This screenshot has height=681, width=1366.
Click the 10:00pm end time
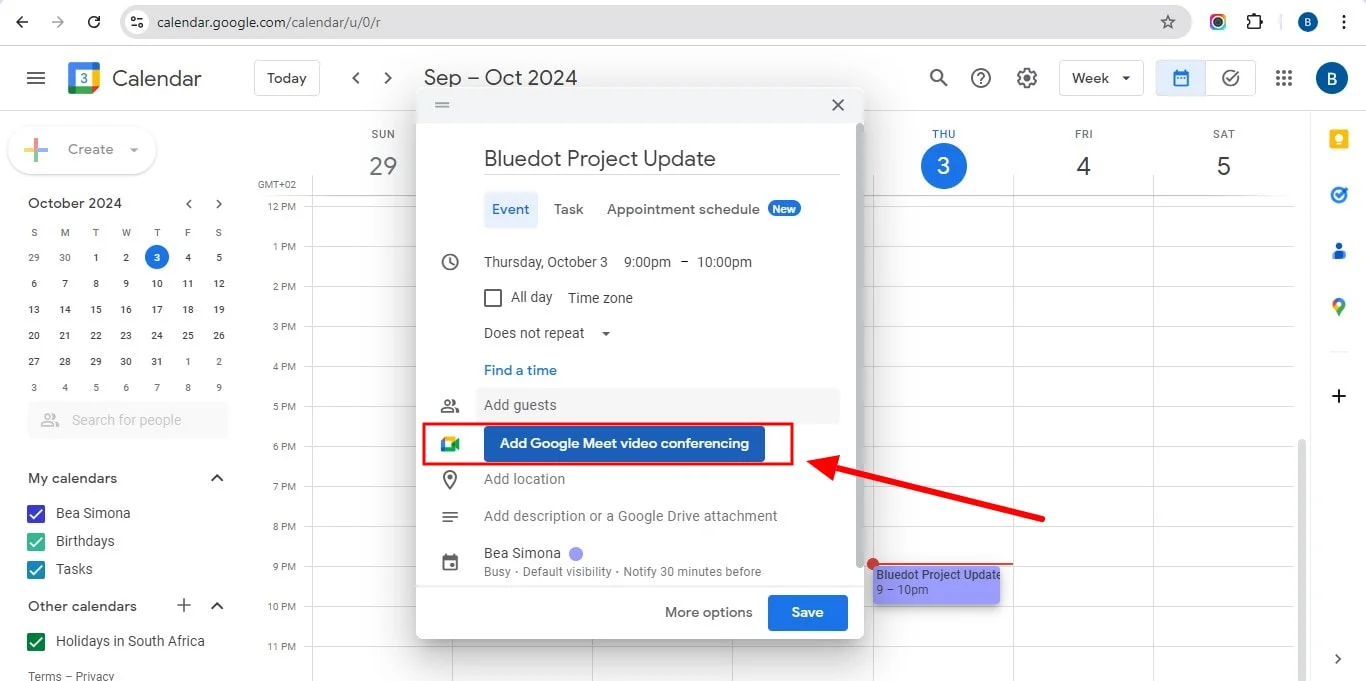(x=724, y=262)
